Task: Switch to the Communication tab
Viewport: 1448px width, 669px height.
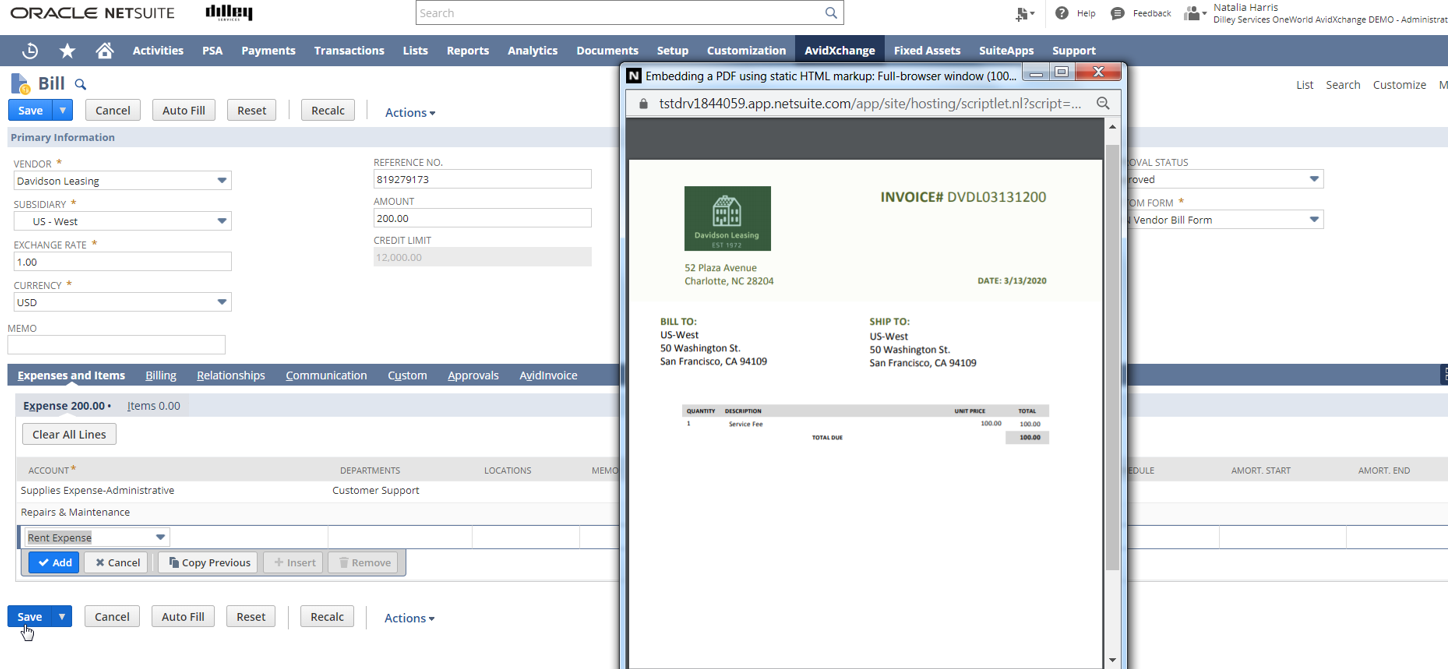Action: pos(326,375)
